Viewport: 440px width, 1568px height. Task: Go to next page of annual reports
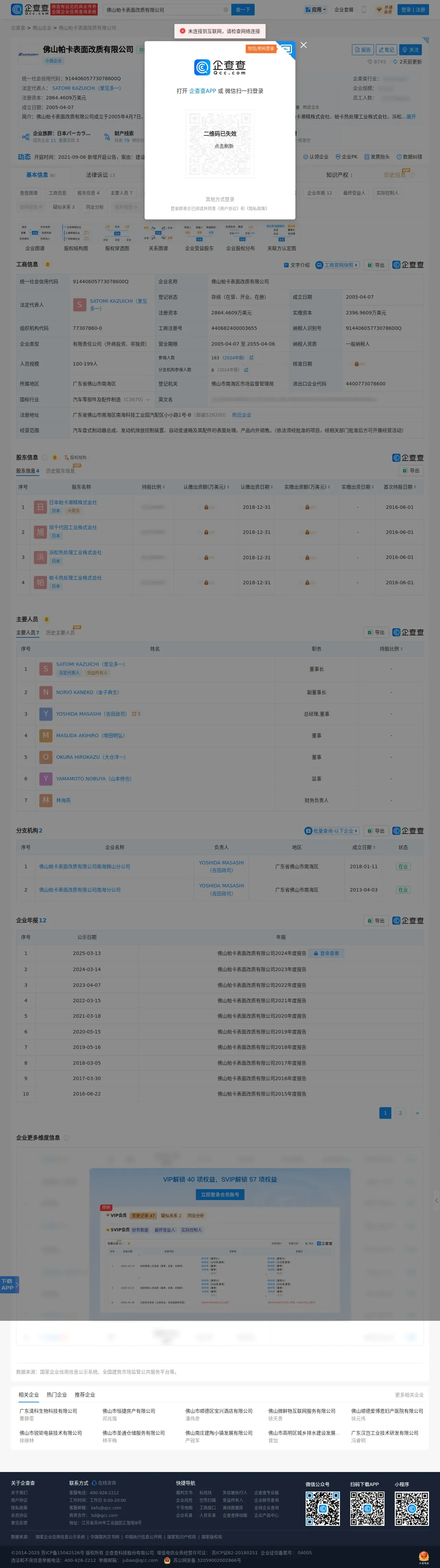[417, 1113]
